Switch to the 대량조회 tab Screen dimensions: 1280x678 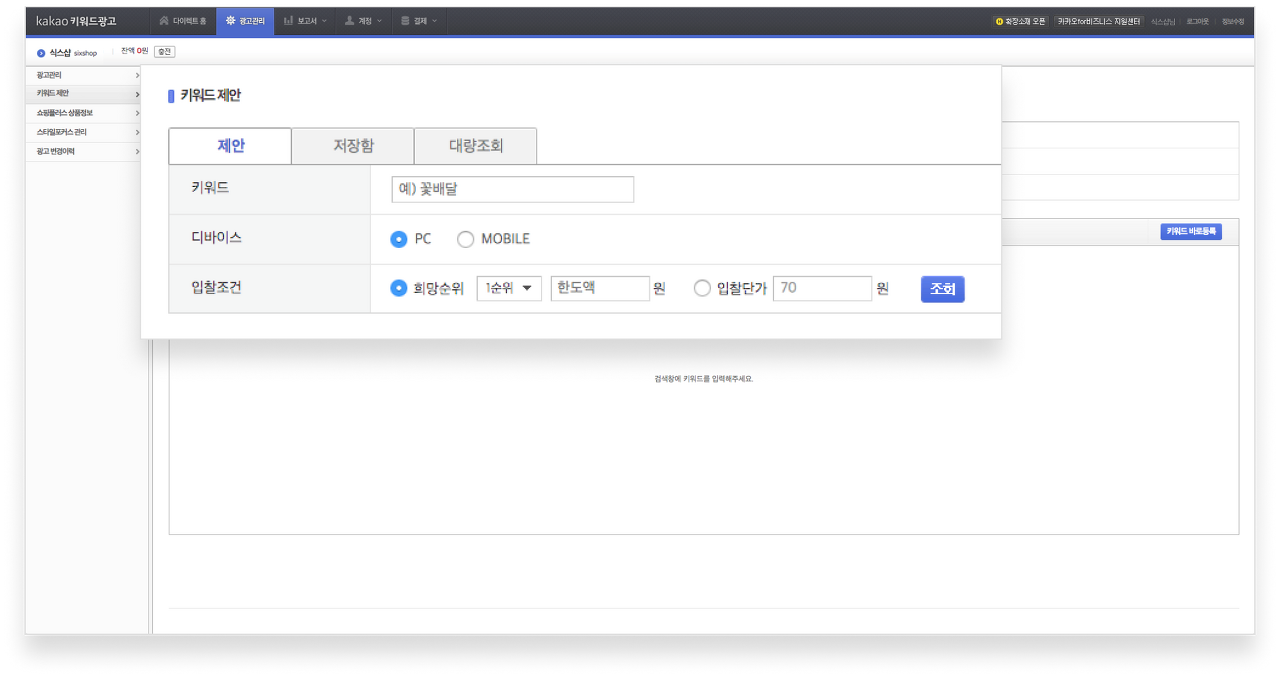[x=476, y=146]
